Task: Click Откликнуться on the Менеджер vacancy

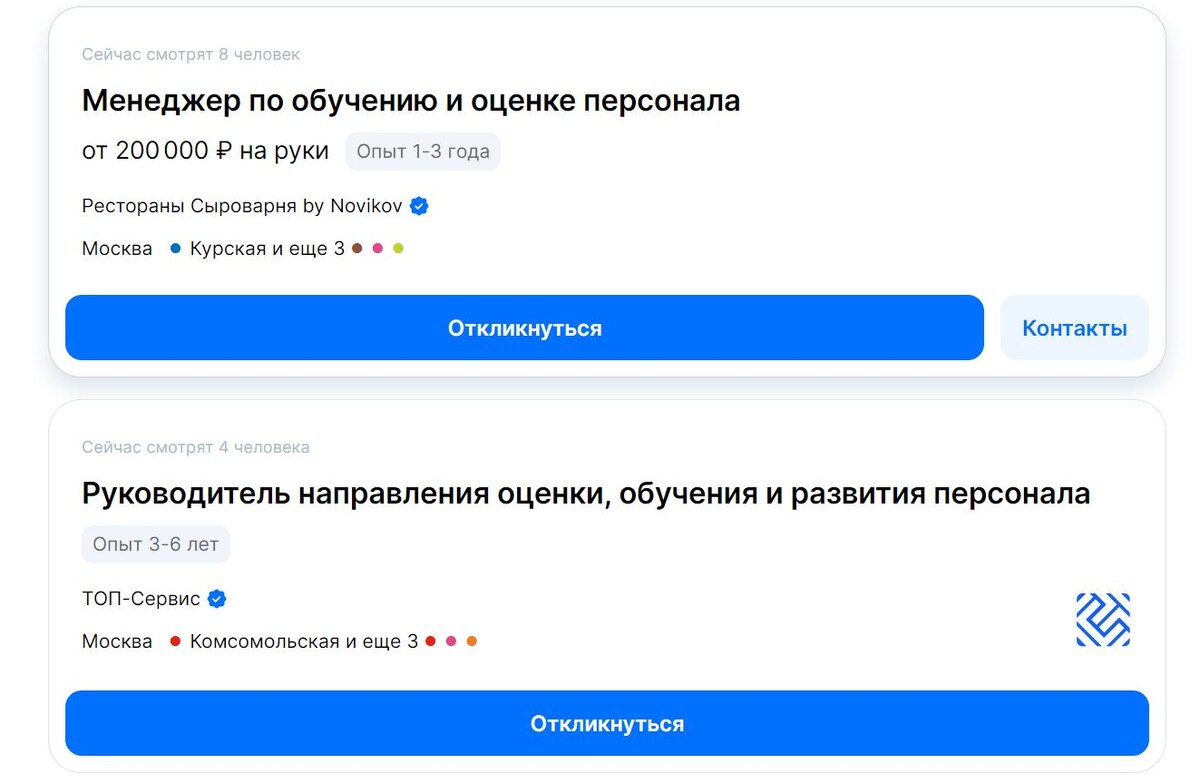Action: (524, 327)
